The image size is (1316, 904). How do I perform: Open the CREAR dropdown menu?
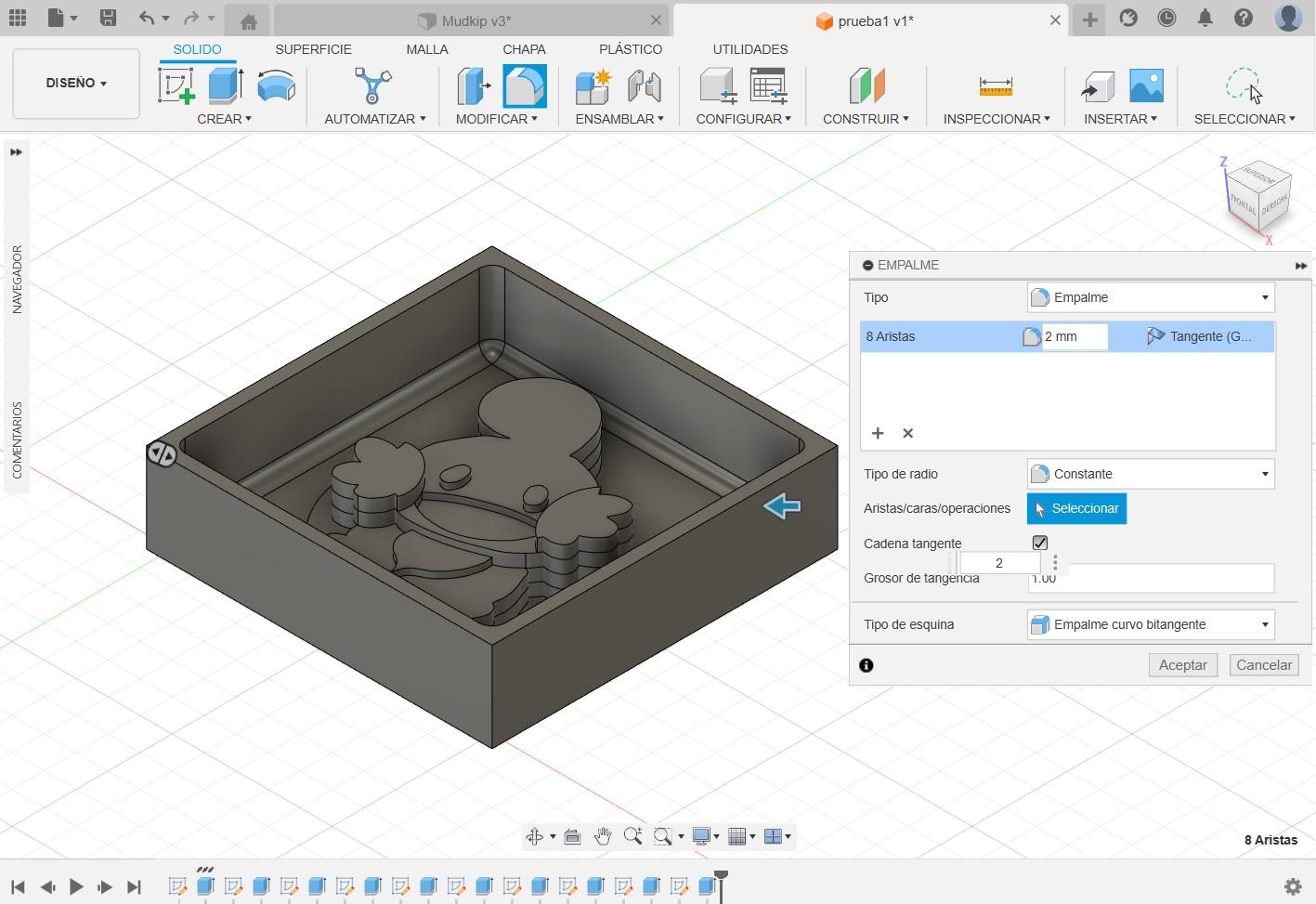224,119
